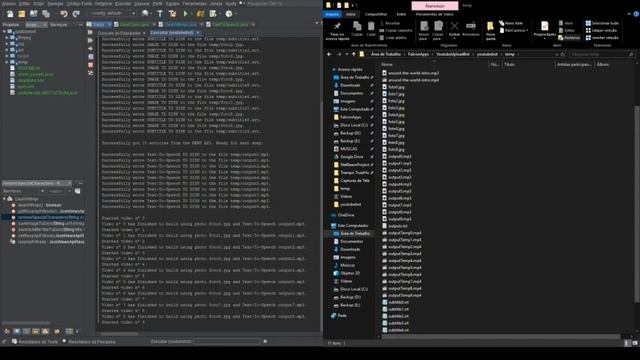Click the red Stop icon beside output console

(x=91, y=65)
